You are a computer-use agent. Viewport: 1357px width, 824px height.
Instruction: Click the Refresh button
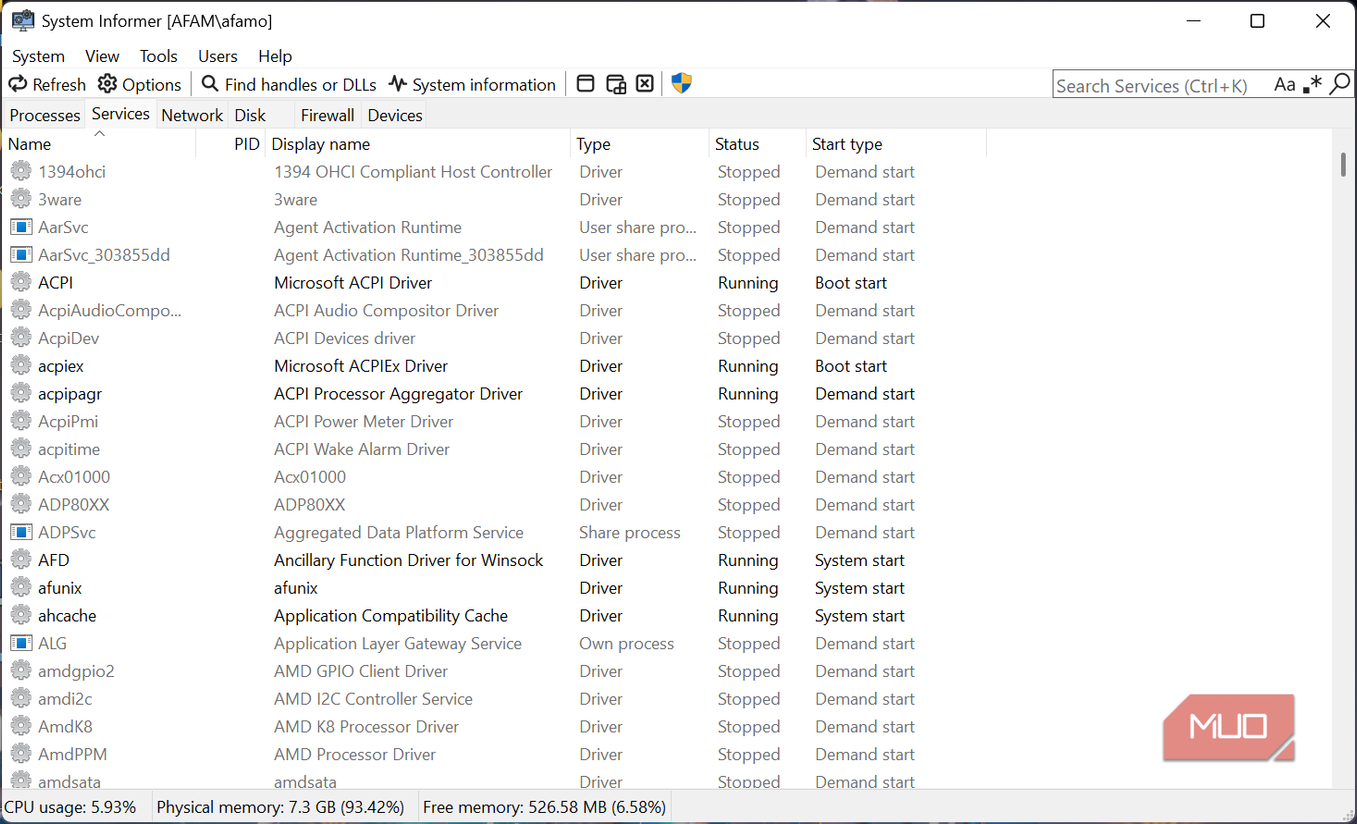(48, 84)
